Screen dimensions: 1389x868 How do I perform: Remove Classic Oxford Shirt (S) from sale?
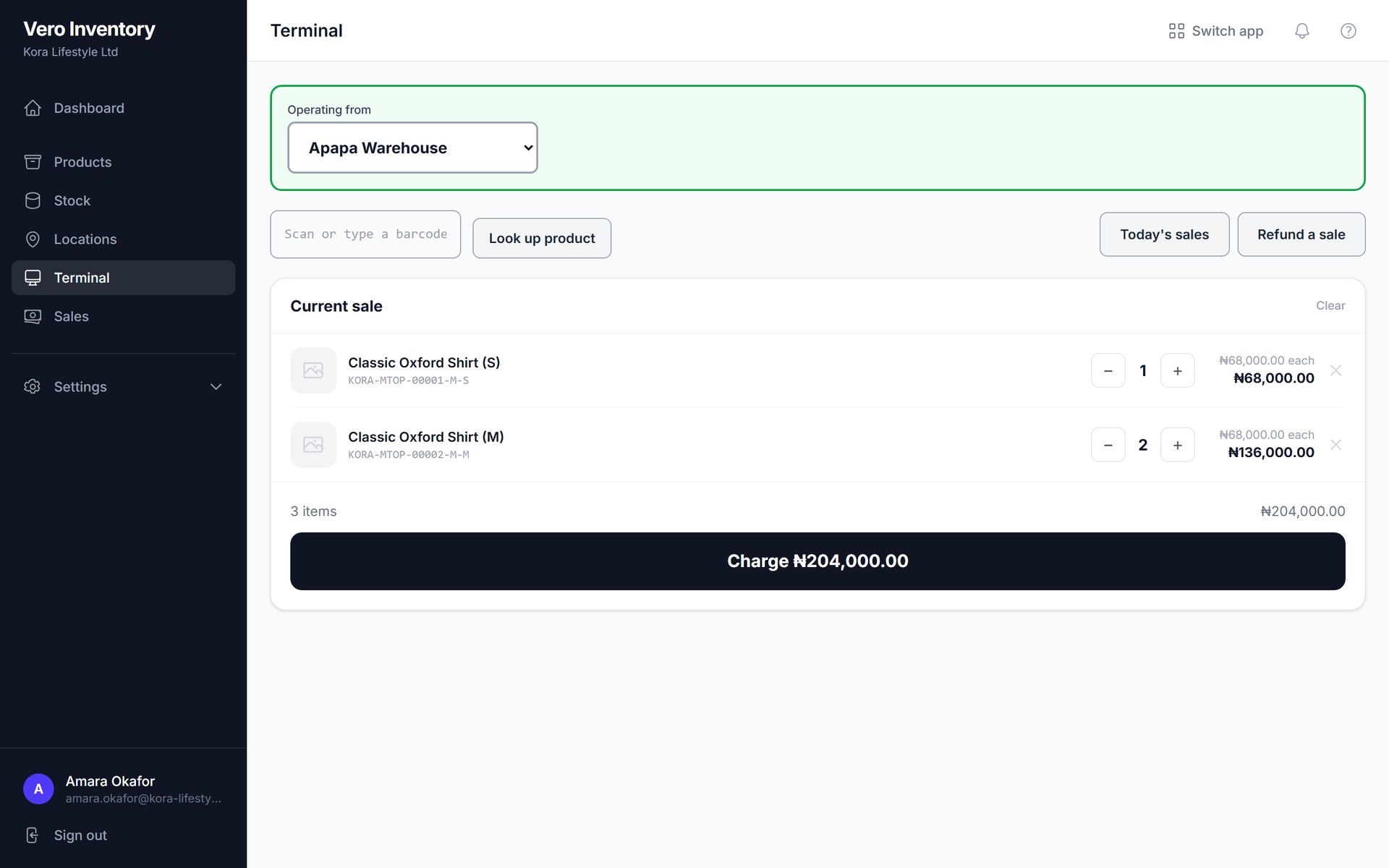1335,370
